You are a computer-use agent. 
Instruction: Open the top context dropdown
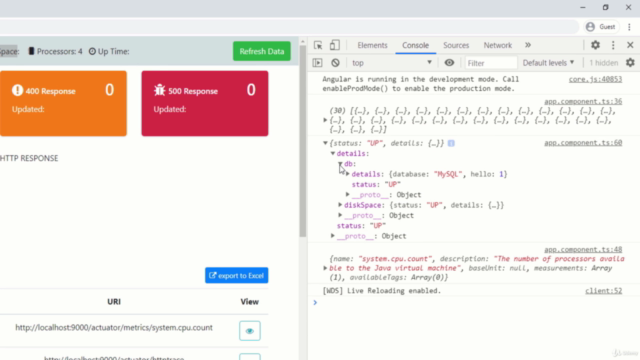pos(392,63)
